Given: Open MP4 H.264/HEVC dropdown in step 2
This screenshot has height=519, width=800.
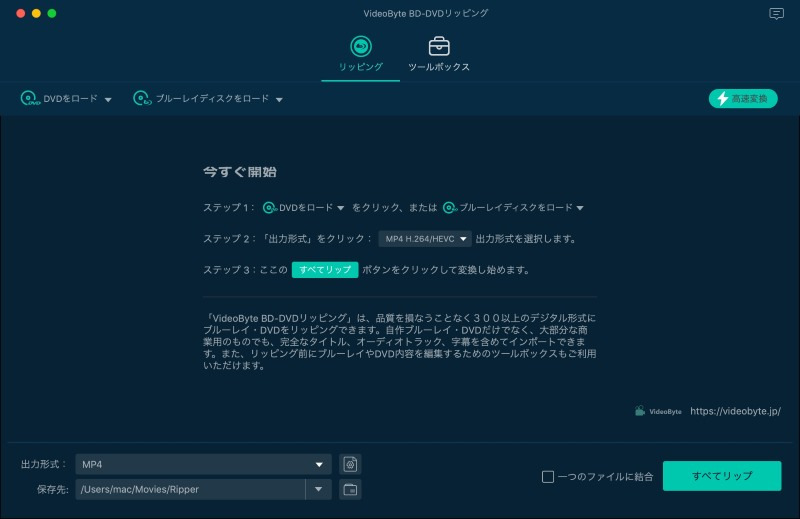Looking at the screenshot, I should click(424, 239).
